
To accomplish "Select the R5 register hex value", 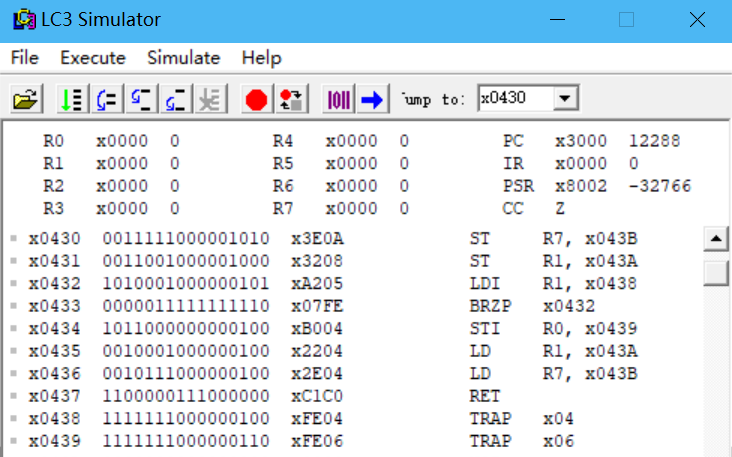I will (x=351, y=163).
